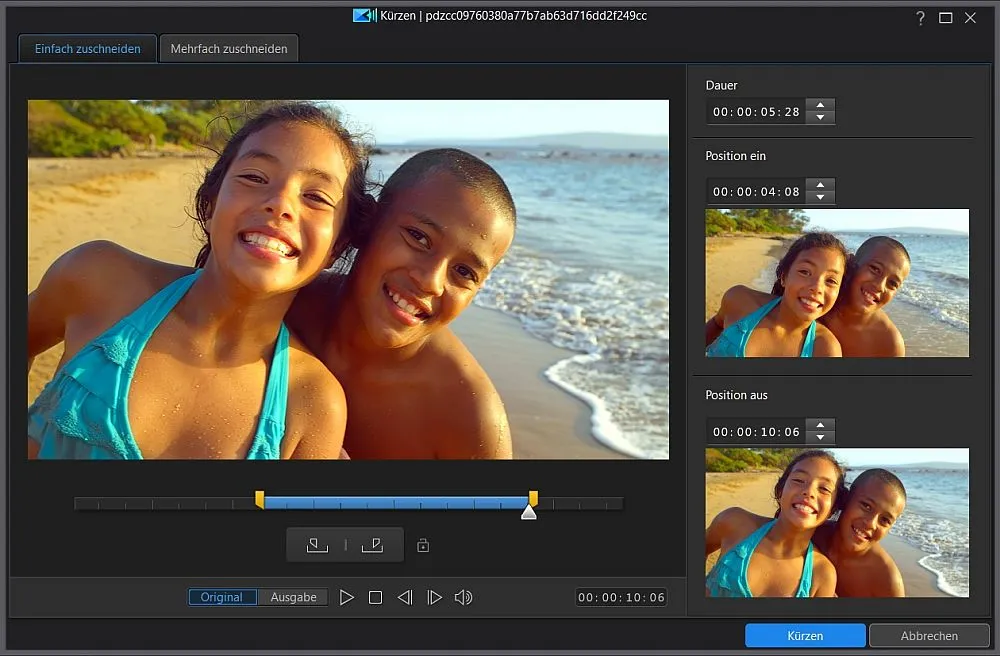The image size is (1000, 656).
Task: Increase Position aus with up arrow
Action: (x=820, y=425)
